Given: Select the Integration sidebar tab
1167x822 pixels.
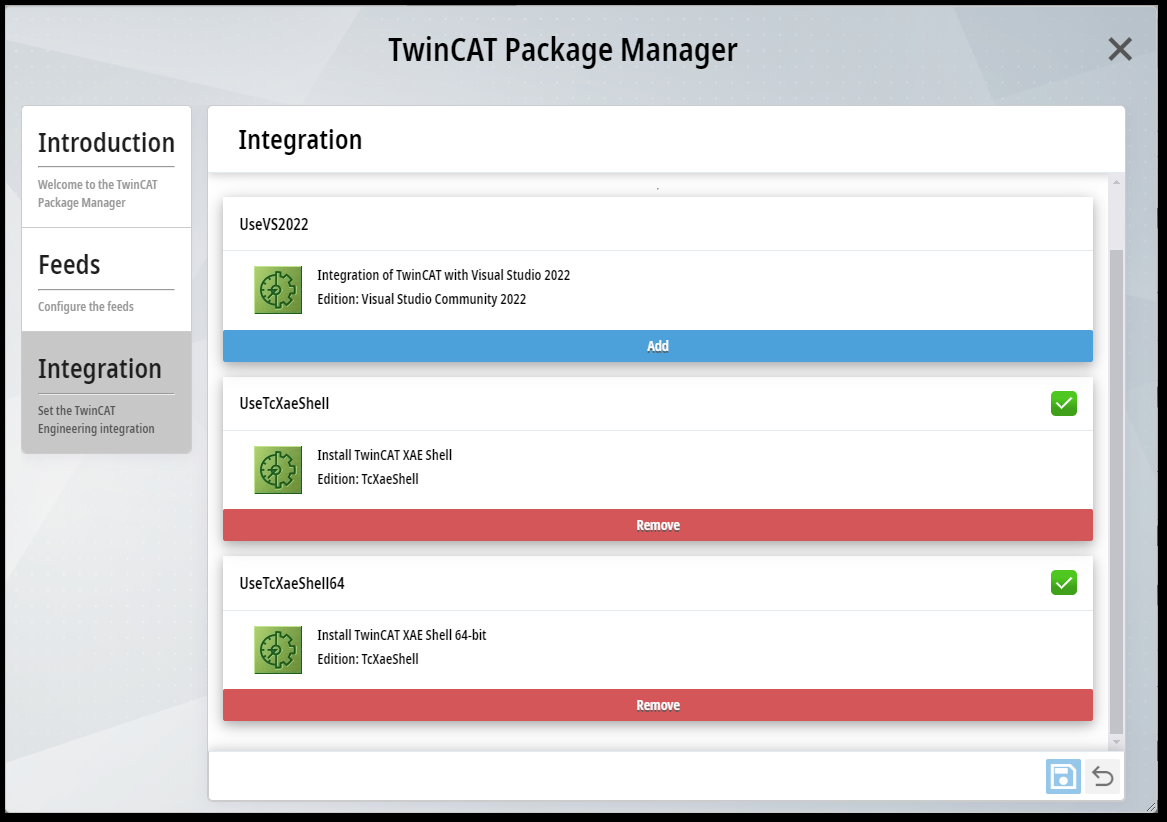Looking at the screenshot, I should 106,392.
